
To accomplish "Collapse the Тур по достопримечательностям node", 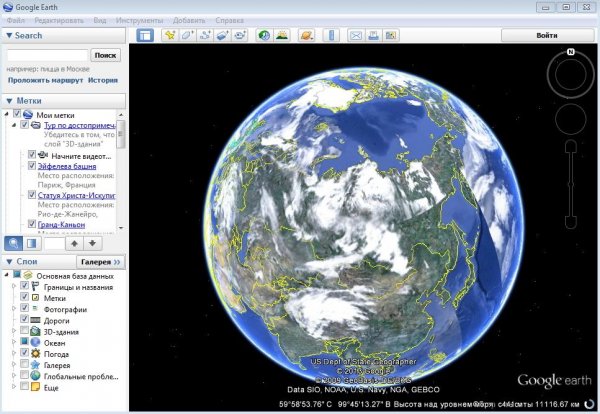I will click(14, 125).
